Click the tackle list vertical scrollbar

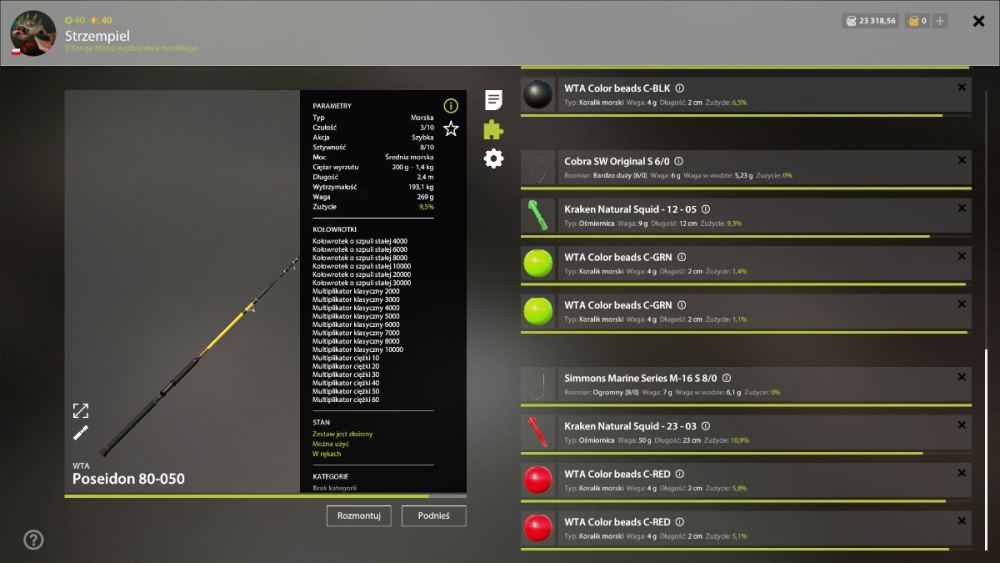986,450
